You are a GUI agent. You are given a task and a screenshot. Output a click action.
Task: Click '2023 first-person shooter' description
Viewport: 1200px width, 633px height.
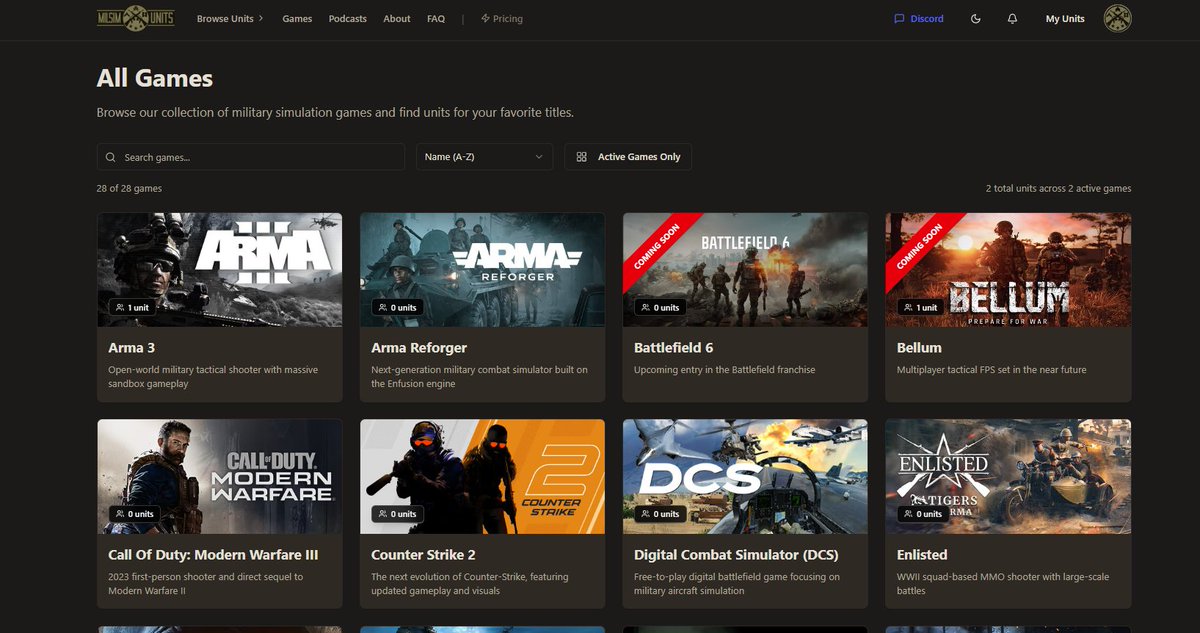coord(206,583)
